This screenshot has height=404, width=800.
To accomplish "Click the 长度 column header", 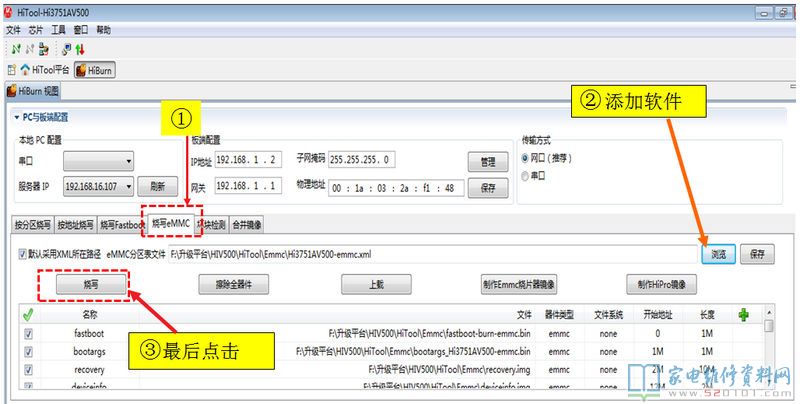I will point(707,315).
